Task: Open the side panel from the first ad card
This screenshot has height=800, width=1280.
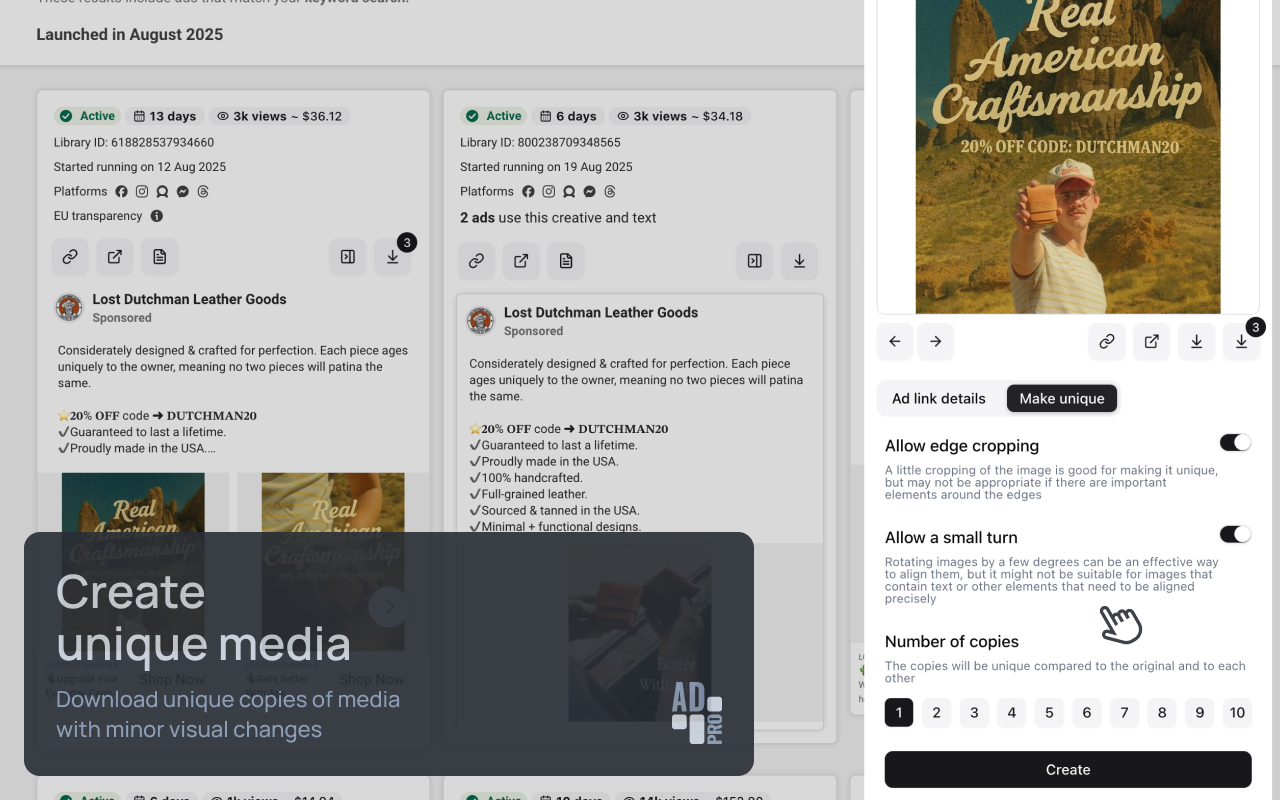Action: pyautogui.click(x=347, y=257)
